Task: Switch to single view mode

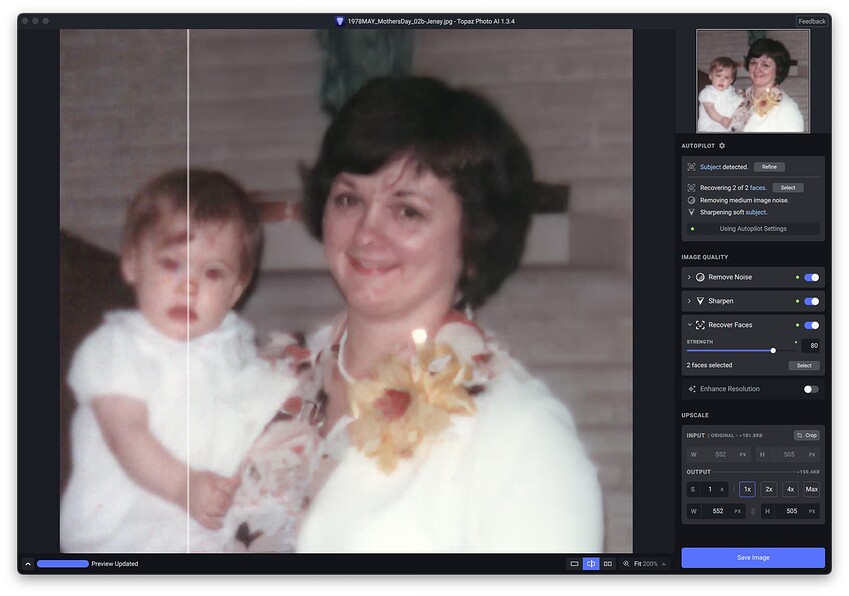Action: (x=574, y=564)
